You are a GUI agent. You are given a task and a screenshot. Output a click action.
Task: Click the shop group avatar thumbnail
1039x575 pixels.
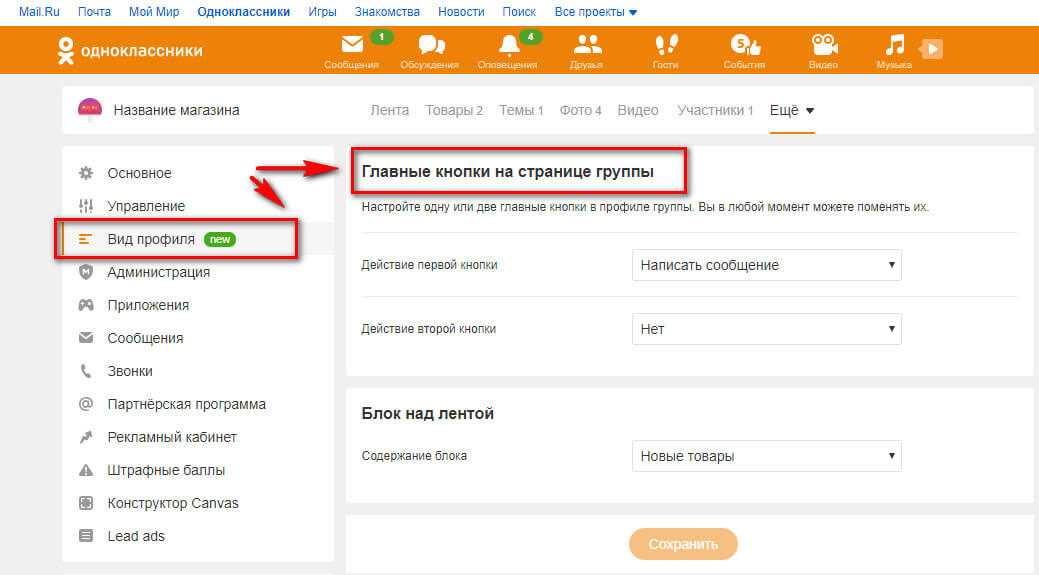tap(90, 109)
